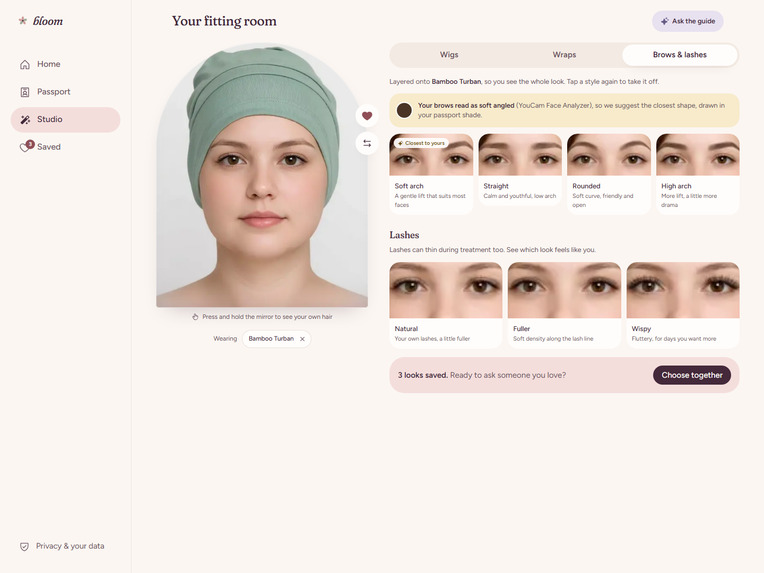Click the Ask the guide button
This screenshot has width=764, height=573.
click(688, 21)
